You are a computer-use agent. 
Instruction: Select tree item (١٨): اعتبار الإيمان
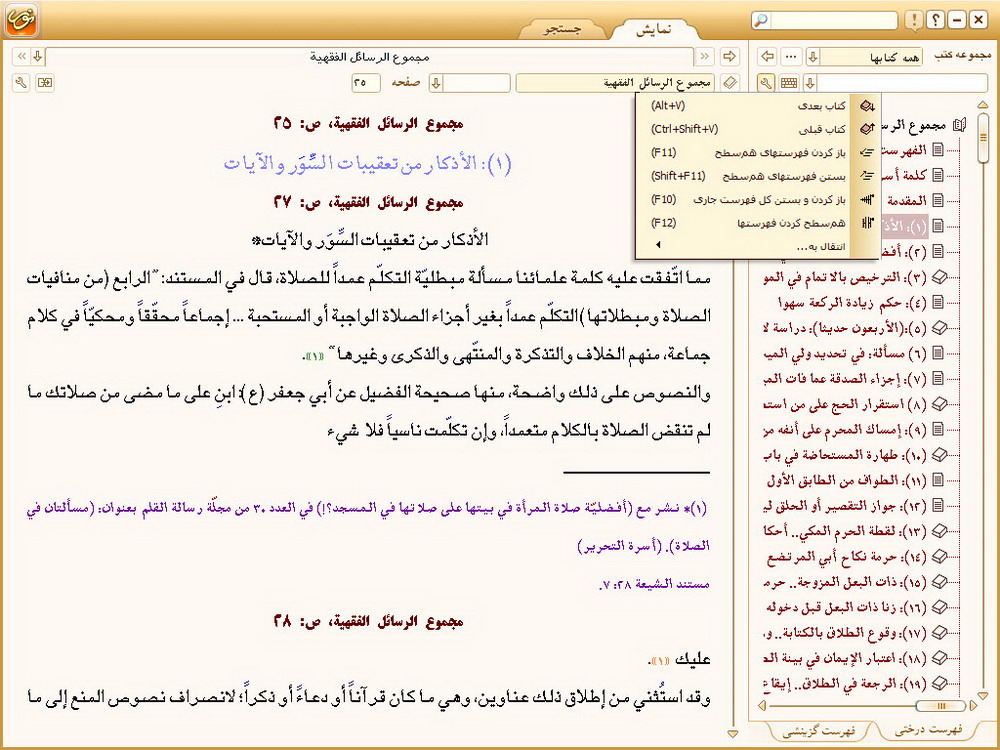click(x=845, y=658)
